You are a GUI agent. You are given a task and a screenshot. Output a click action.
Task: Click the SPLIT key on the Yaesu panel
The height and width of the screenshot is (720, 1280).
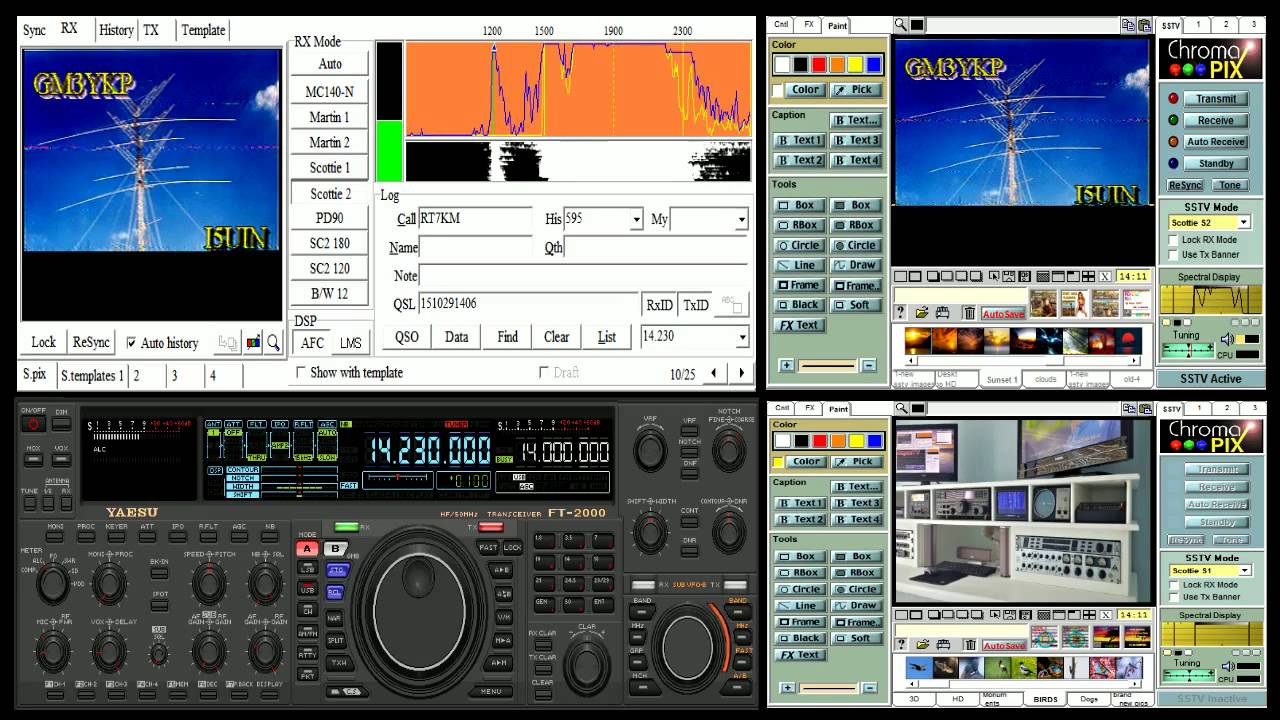pyautogui.click(x=336, y=640)
